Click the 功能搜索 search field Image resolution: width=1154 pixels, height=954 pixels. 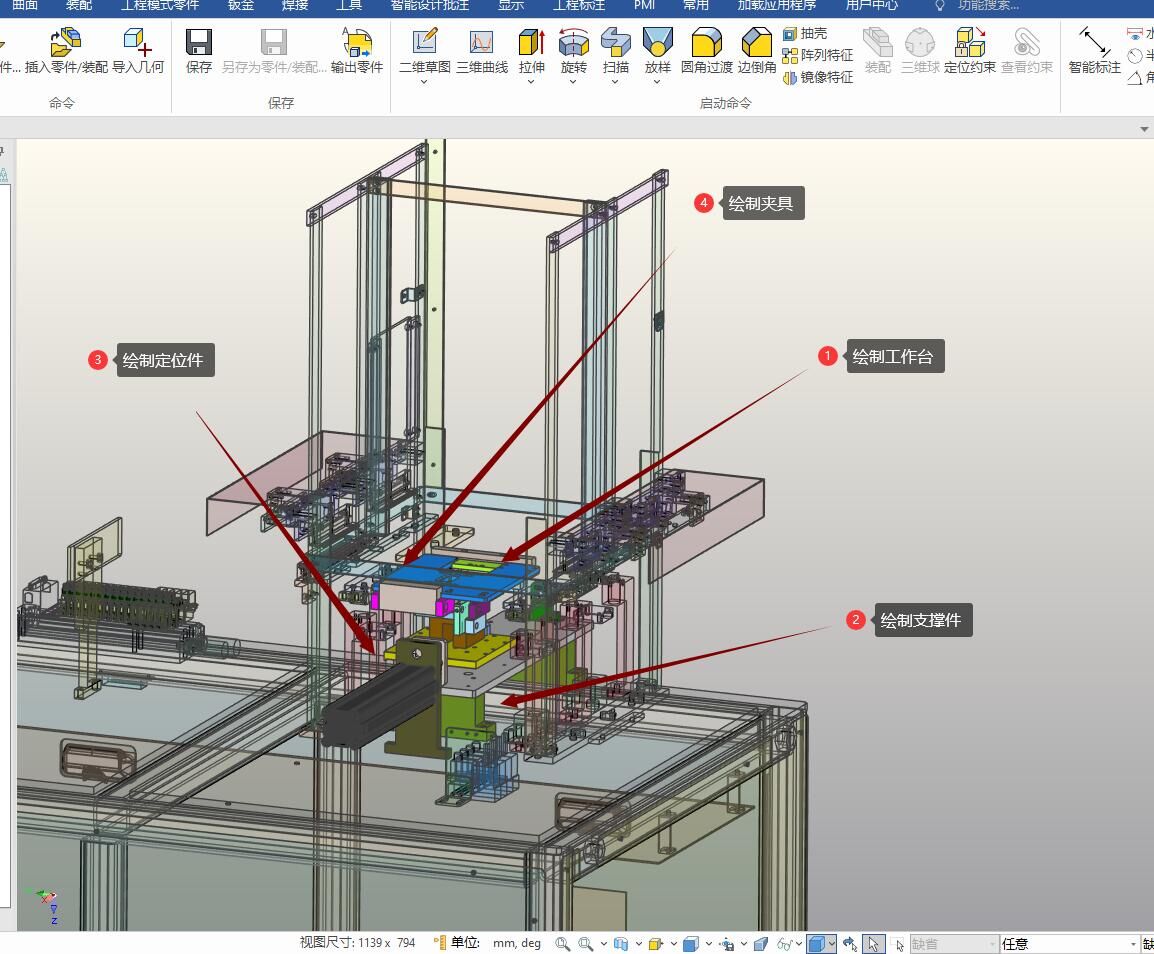(987, 5)
